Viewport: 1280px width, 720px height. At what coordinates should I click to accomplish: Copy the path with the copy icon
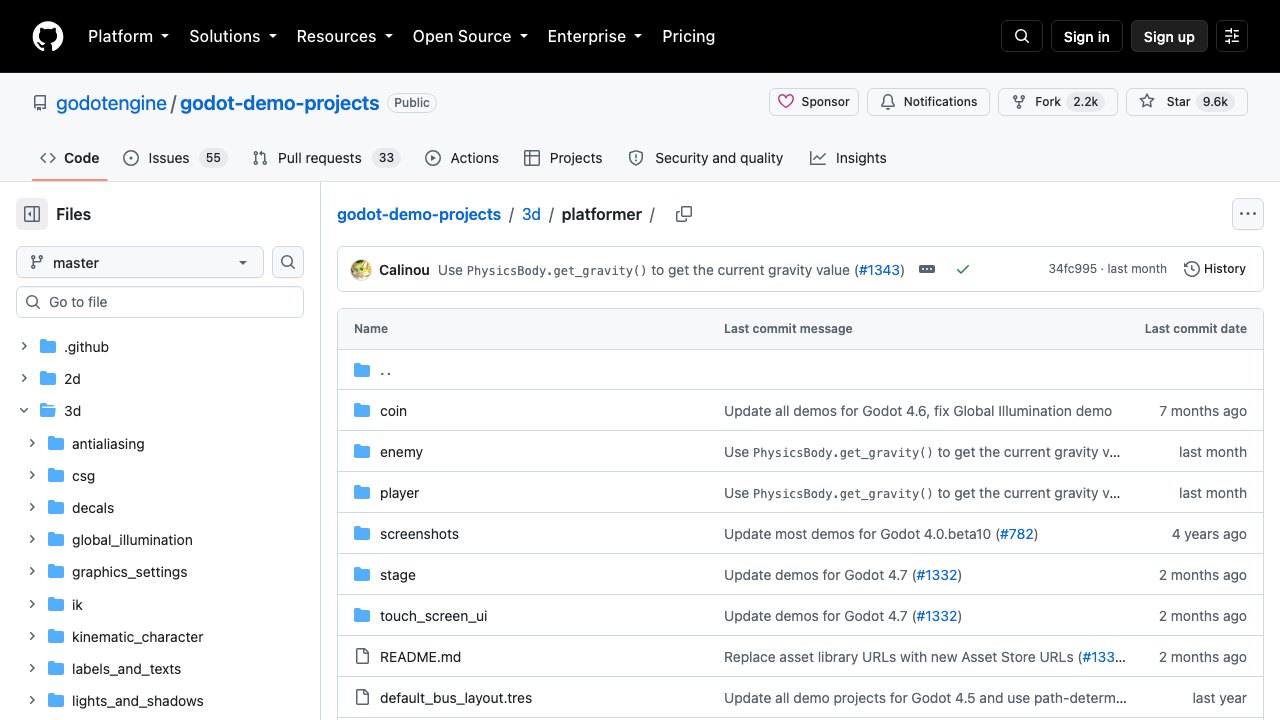pos(684,214)
